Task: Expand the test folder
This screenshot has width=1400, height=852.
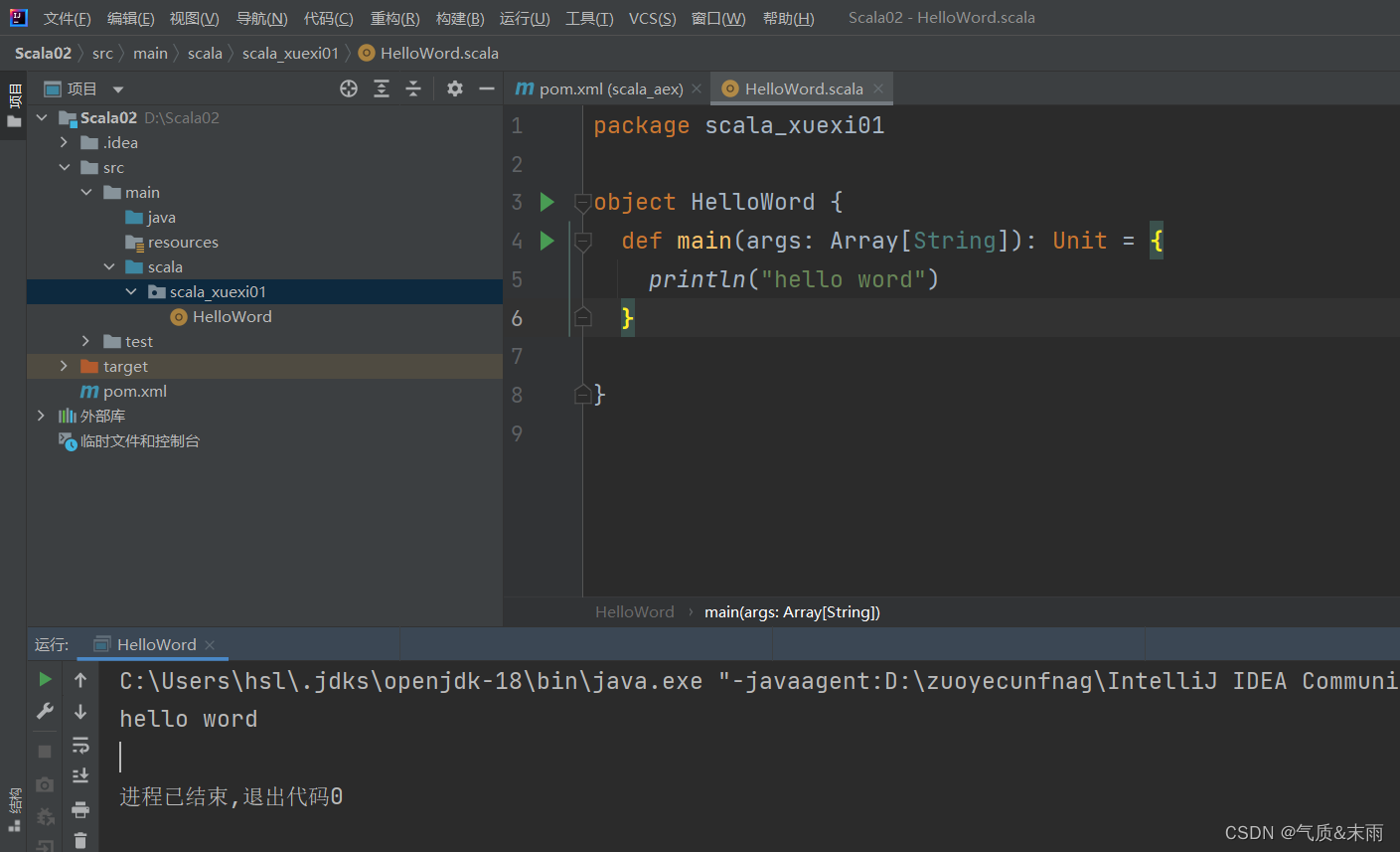Action: (86, 341)
